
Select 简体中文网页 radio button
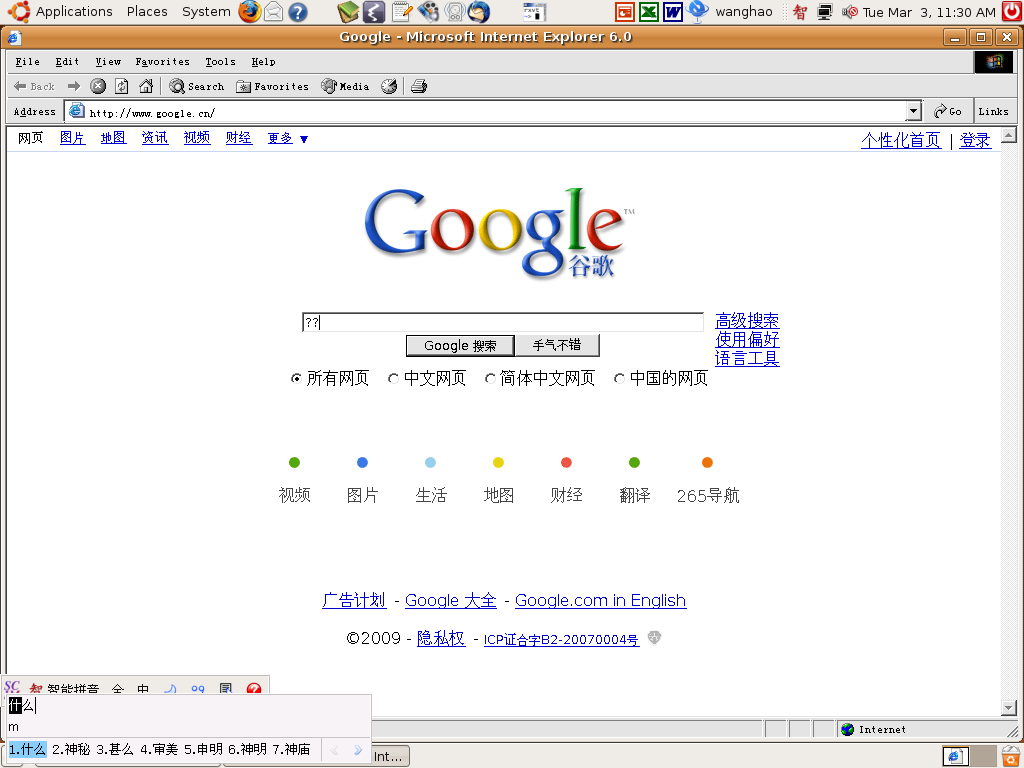[x=490, y=378]
